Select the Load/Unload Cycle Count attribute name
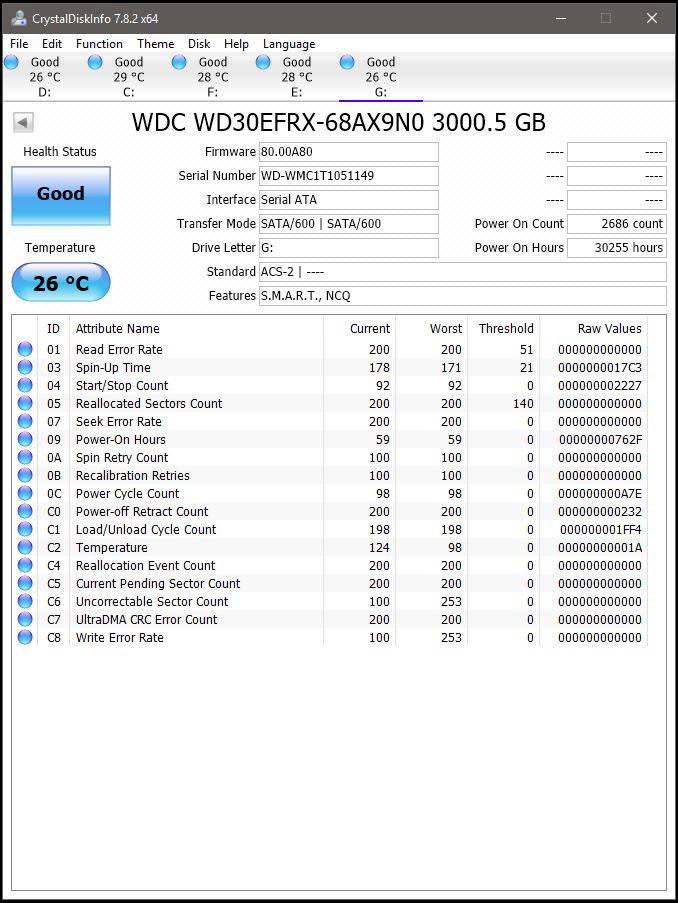This screenshot has height=903, width=678. (146, 529)
